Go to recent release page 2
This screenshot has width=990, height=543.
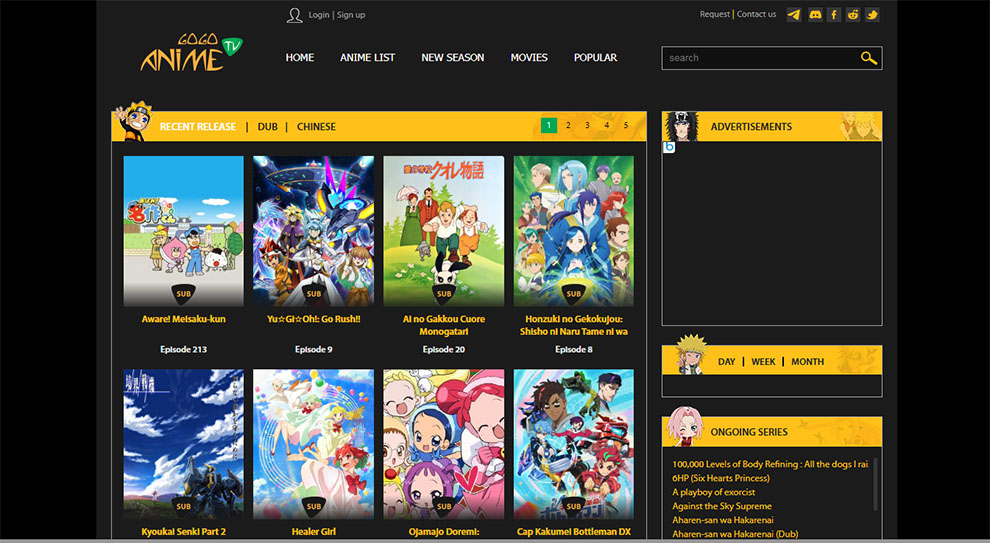(568, 125)
